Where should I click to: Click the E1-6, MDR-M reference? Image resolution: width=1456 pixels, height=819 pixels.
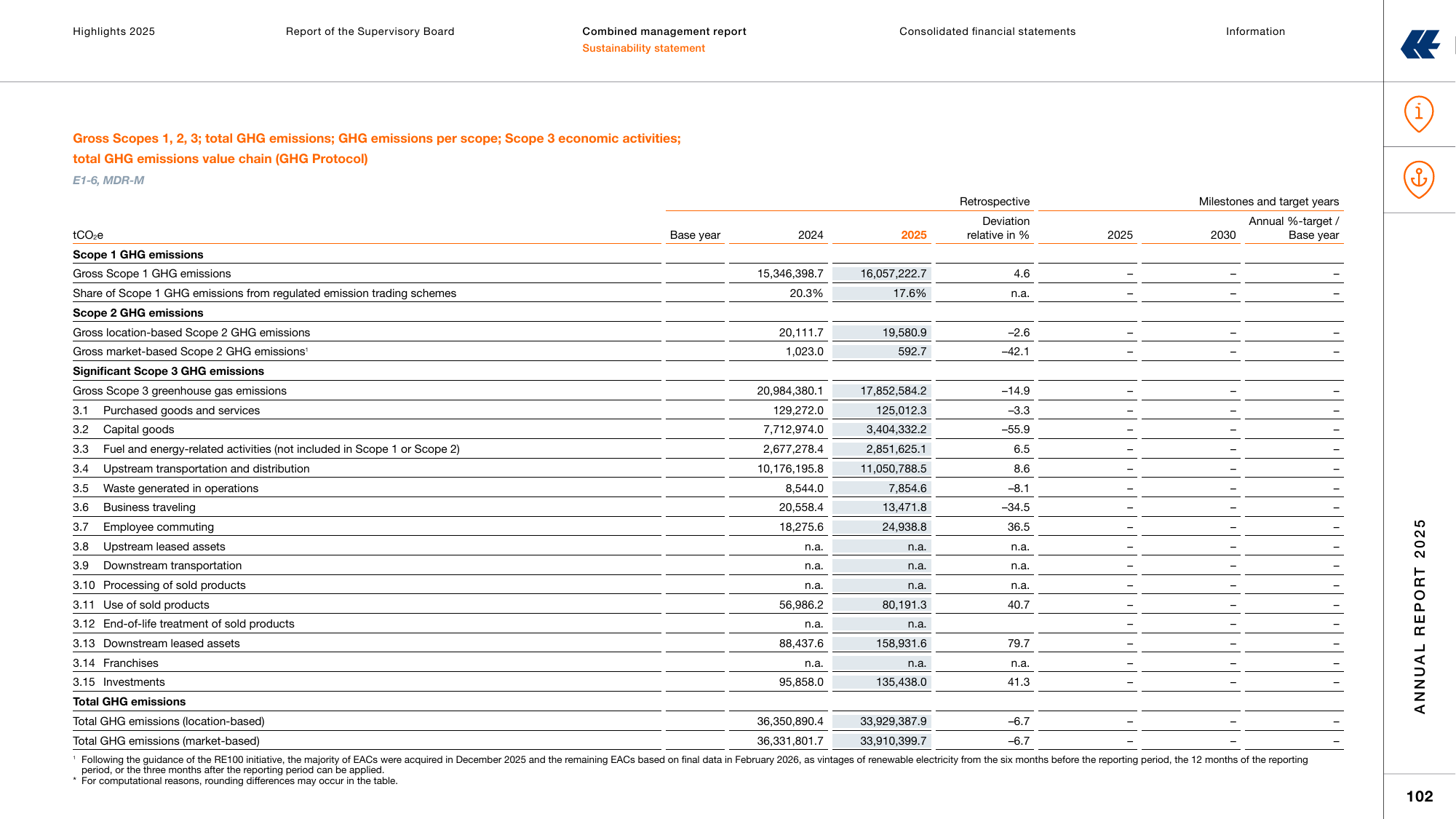coord(108,181)
